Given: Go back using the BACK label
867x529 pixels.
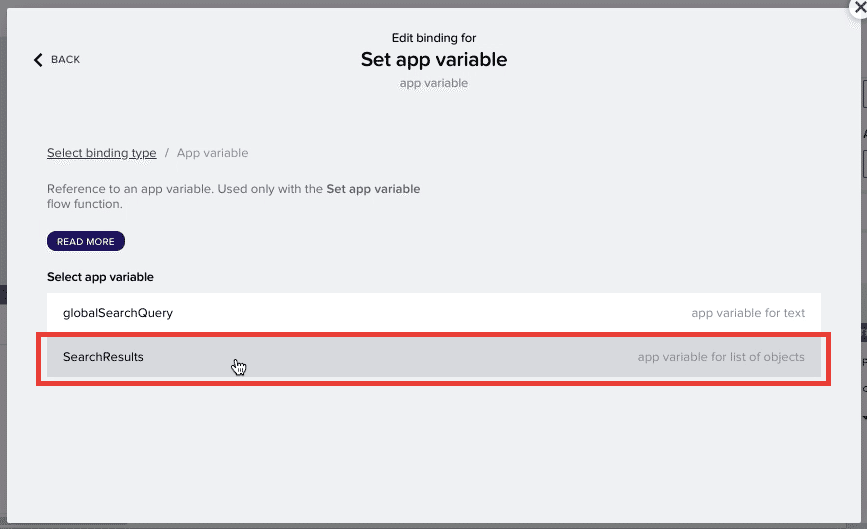Looking at the screenshot, I should tap(65, 59).
